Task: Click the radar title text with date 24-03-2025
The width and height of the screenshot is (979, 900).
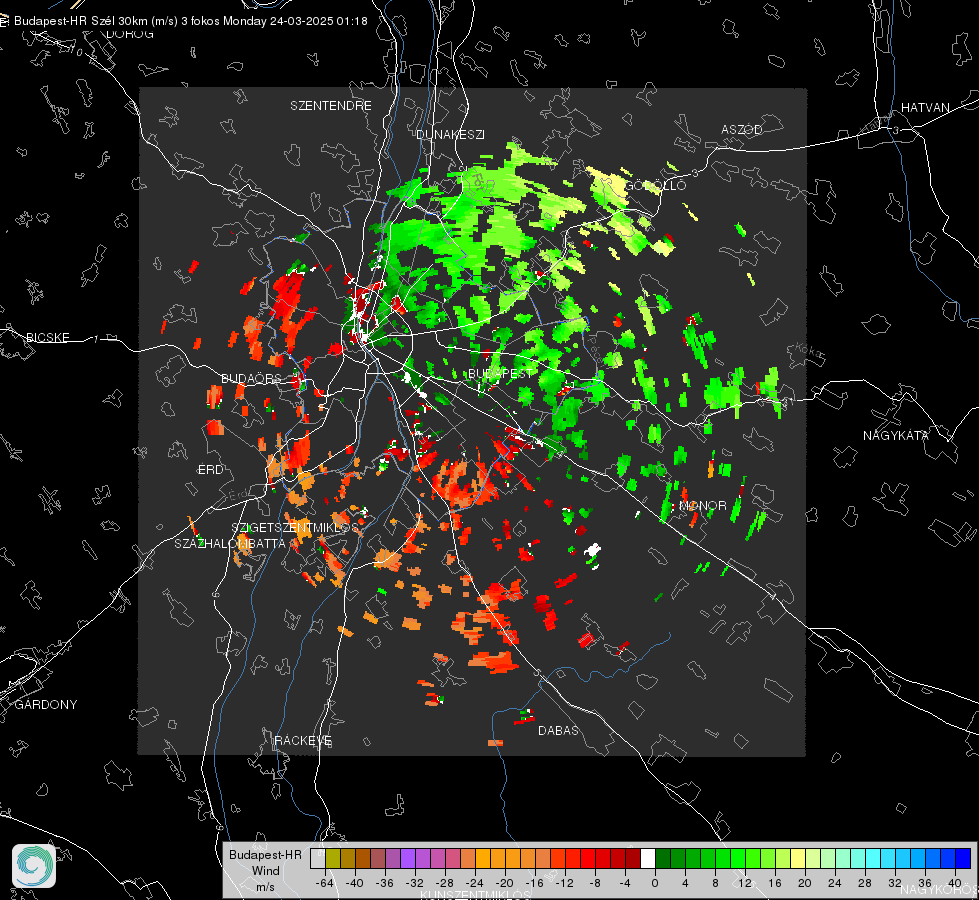Action: pos(190,21)
